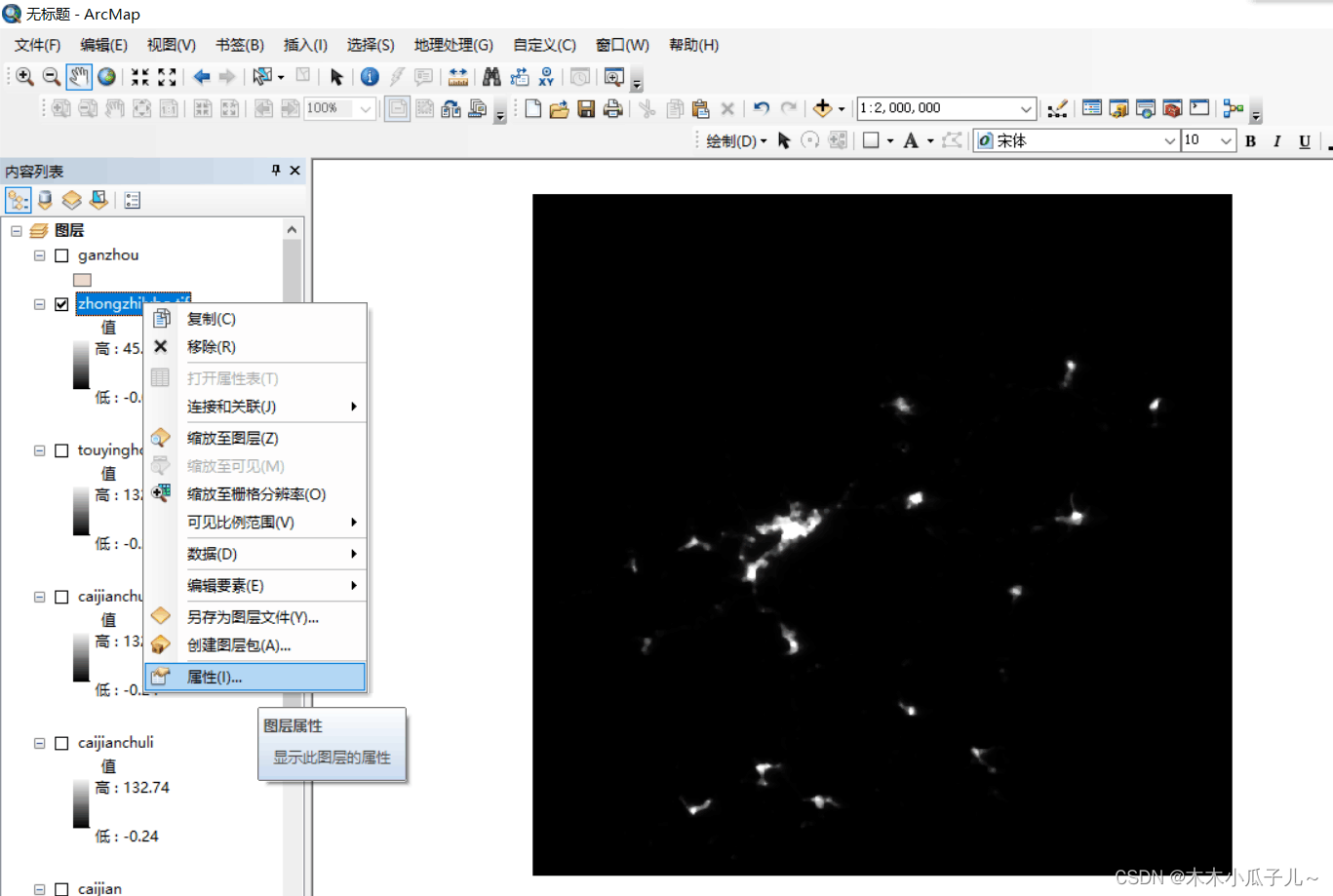Open the Customize menu
The height and width of the screenshot is (896, 1333).
(x=544, y=45)
